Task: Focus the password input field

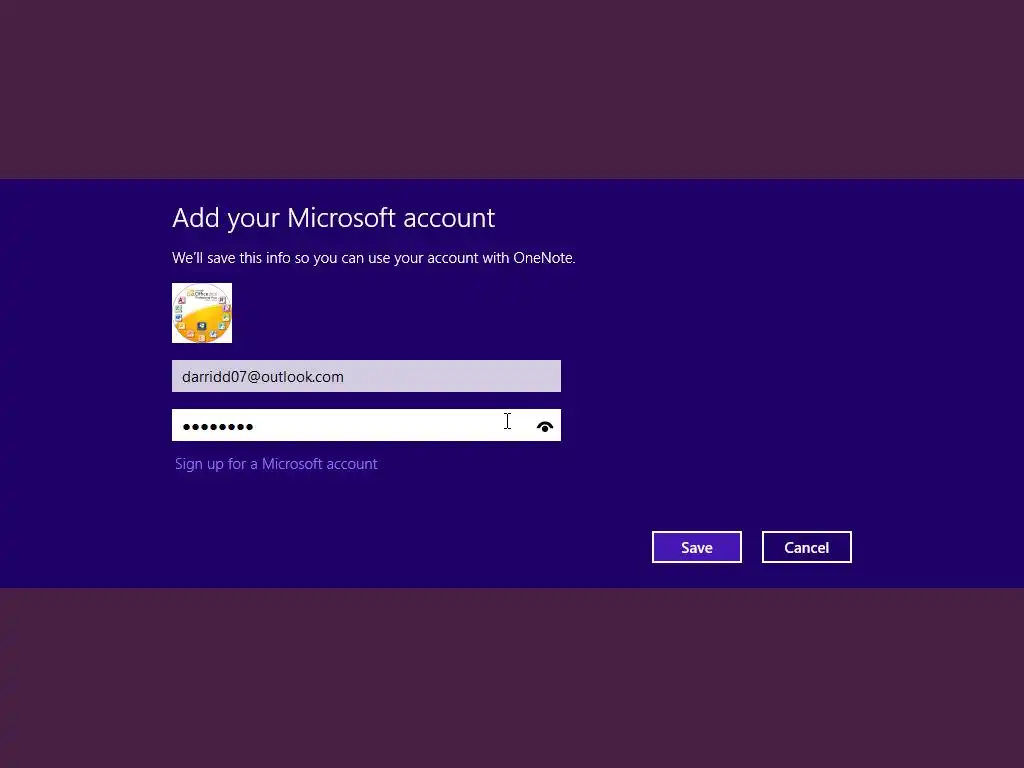Action: click(x=366, y=425)
